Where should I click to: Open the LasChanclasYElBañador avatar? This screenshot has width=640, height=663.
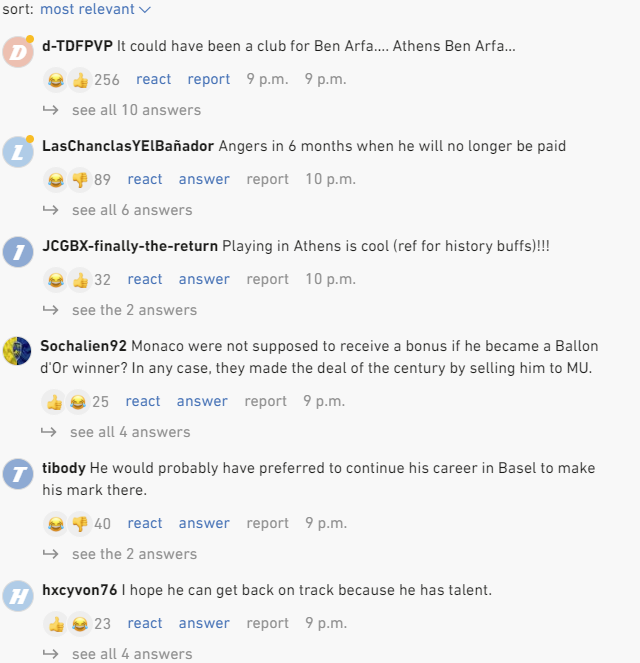click(x=18, y=152)
